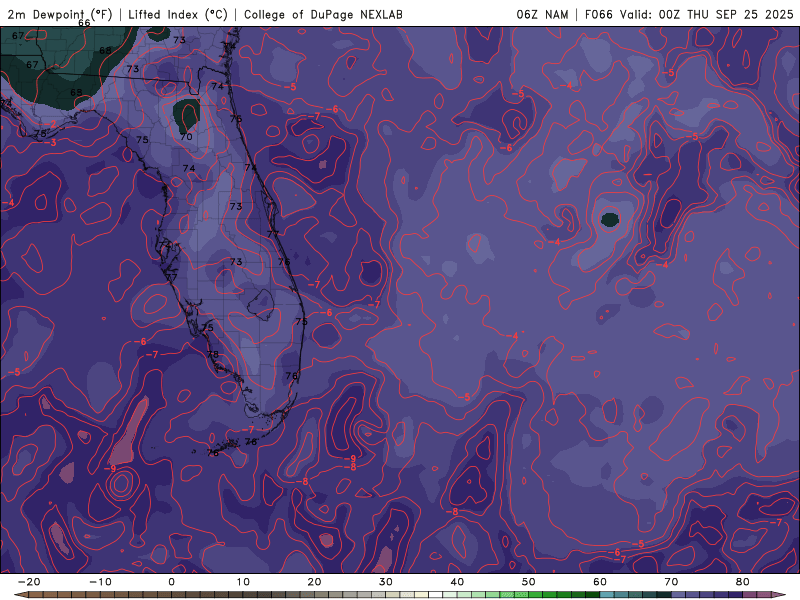
Task: Click the "68" dewpoint label over Georgia
Action: (x=105, y=51)
